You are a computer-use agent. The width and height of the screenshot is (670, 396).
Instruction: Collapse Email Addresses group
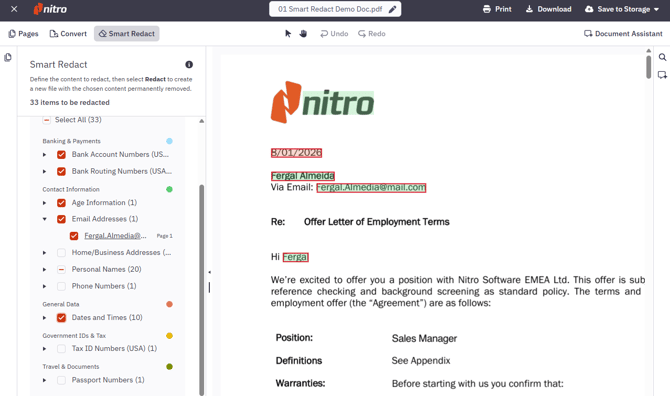[x=44, y=219]
